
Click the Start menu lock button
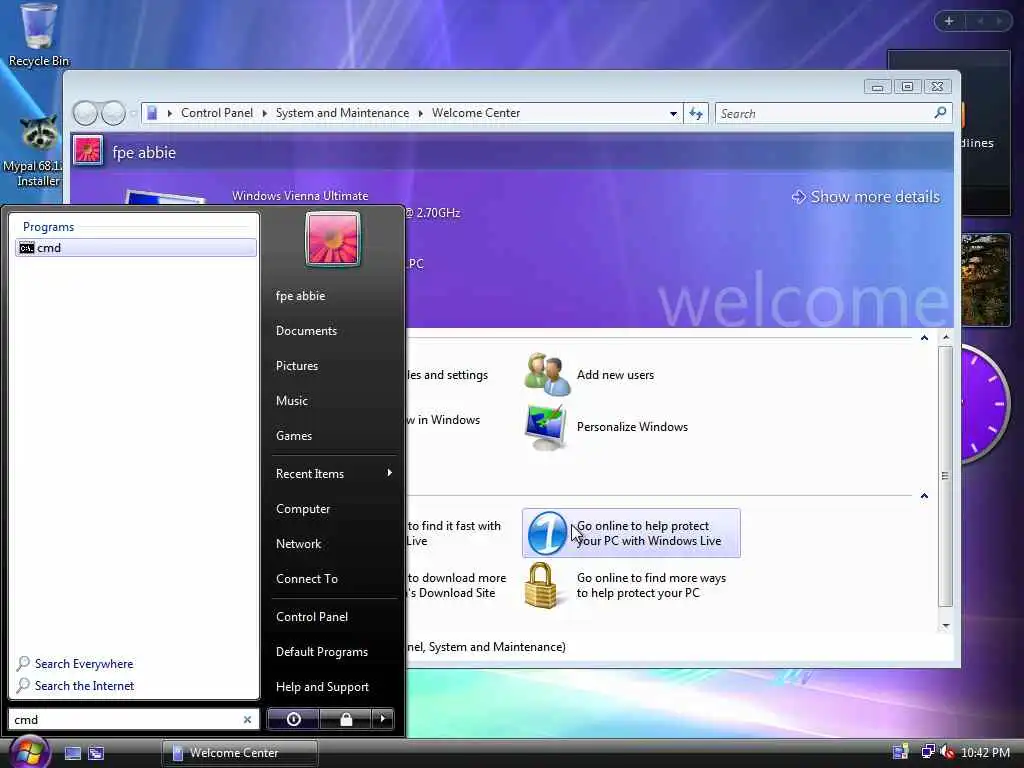coord(345,719)
